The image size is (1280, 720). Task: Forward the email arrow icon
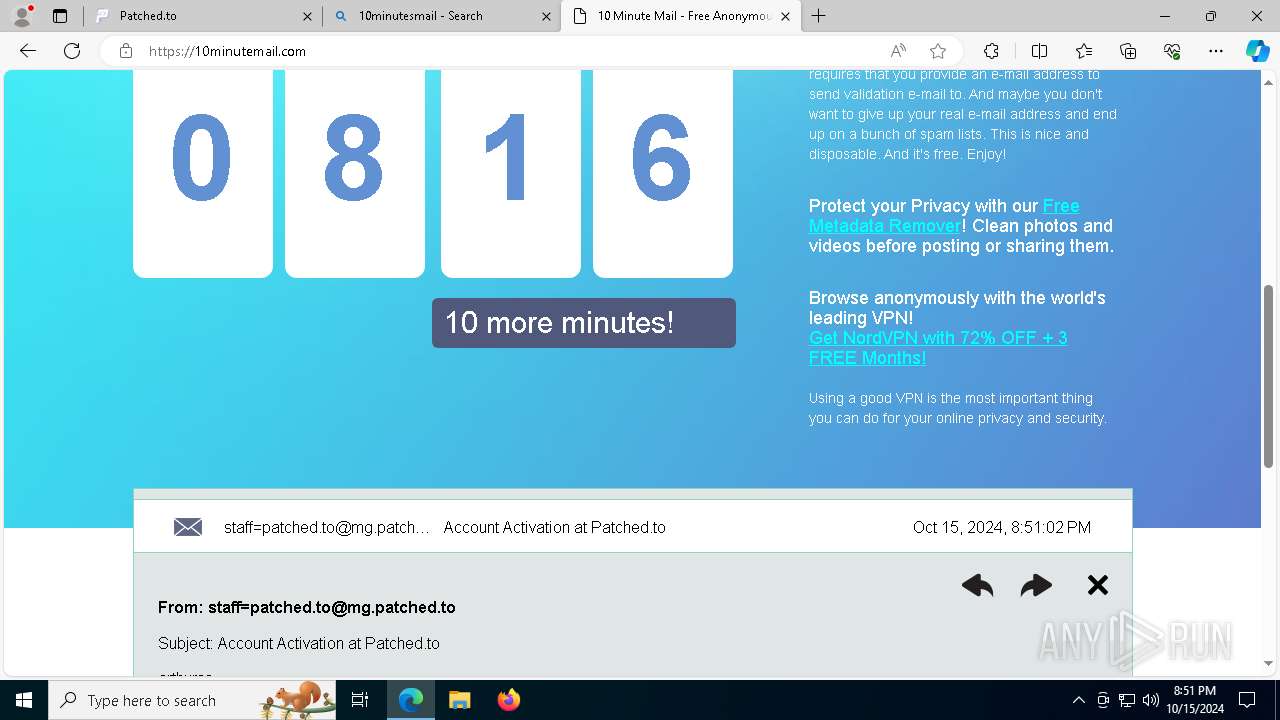click(1036, 585)
